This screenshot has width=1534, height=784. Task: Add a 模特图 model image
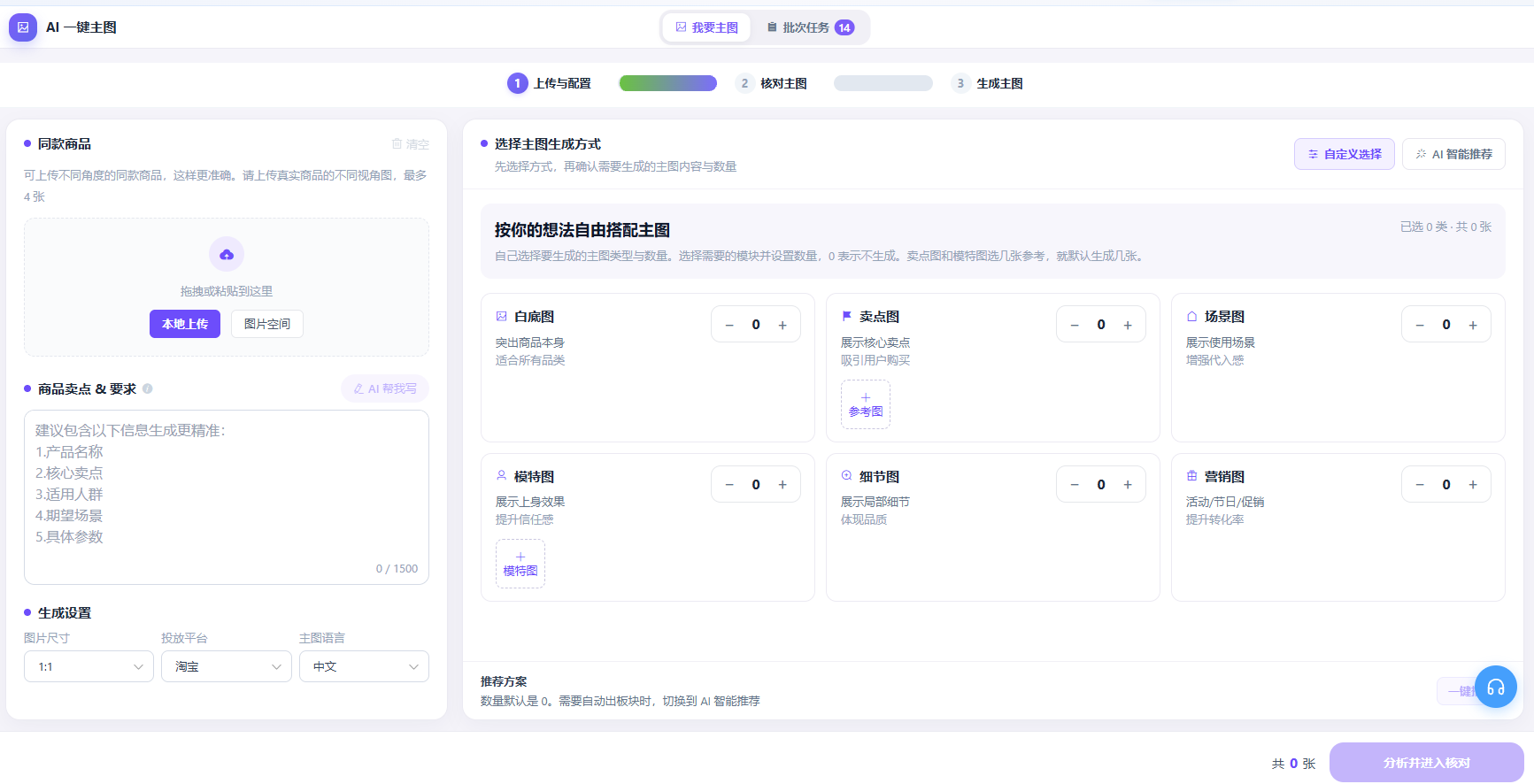click(520, 564)
